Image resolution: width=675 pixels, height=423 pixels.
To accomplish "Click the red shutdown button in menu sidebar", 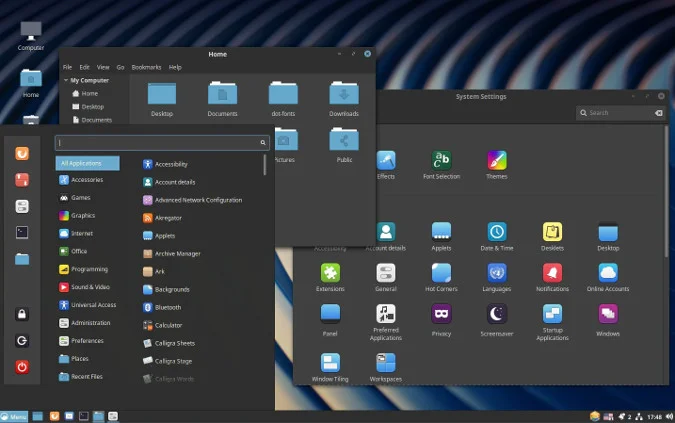I will coord(22,367).
